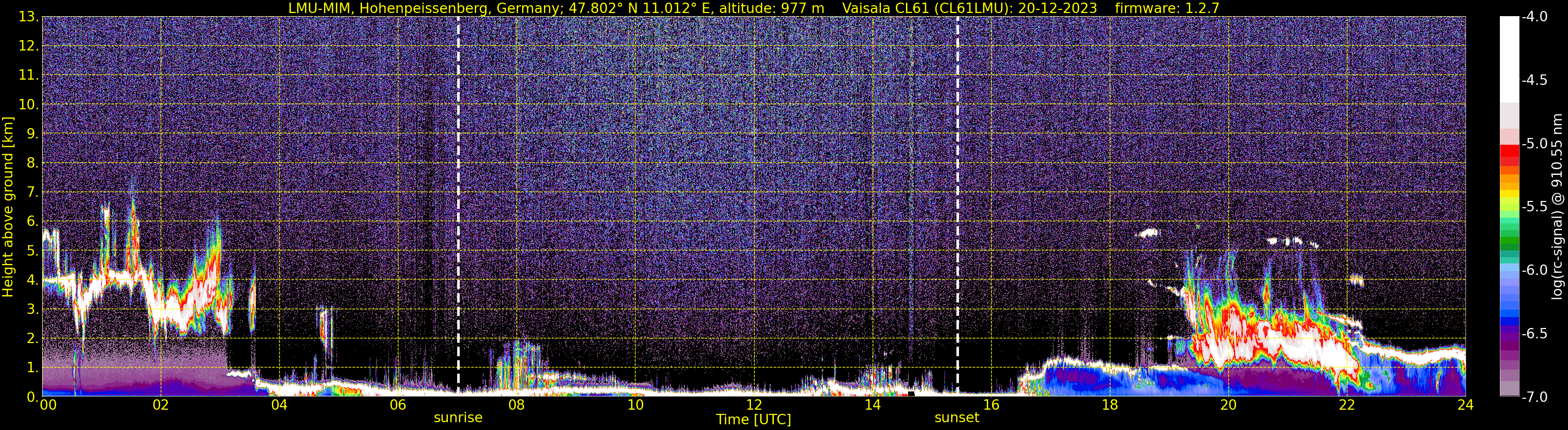Click the '08' time axis tick label

click(x=517, y=405)
